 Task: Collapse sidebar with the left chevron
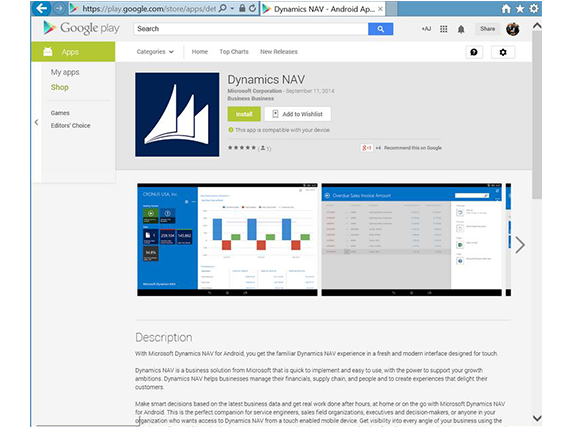click(36, 122)
